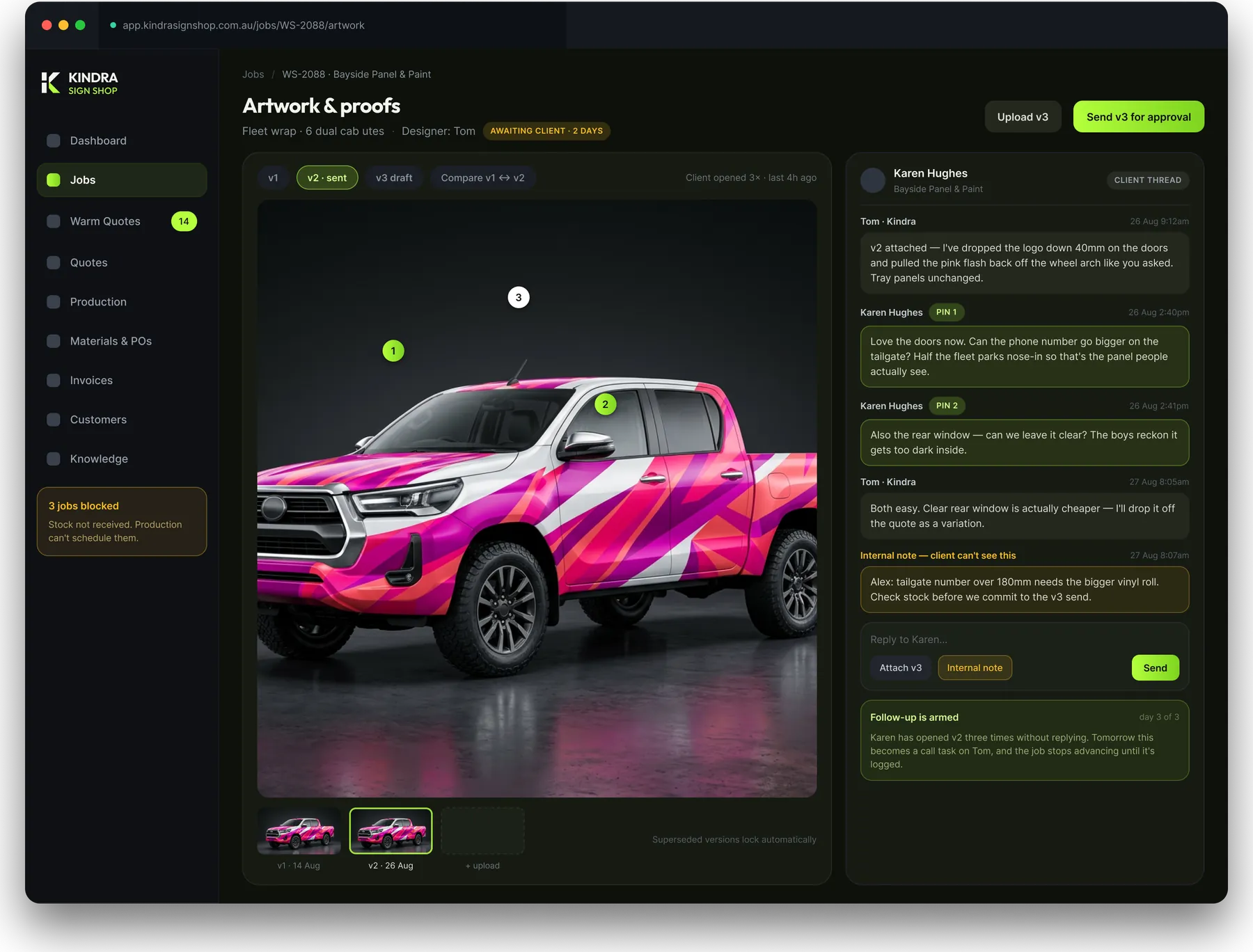Click the green Jobs sidebar icon
Image resolution: width=1253 pixels, height=952 pixels.
(54, 180)
